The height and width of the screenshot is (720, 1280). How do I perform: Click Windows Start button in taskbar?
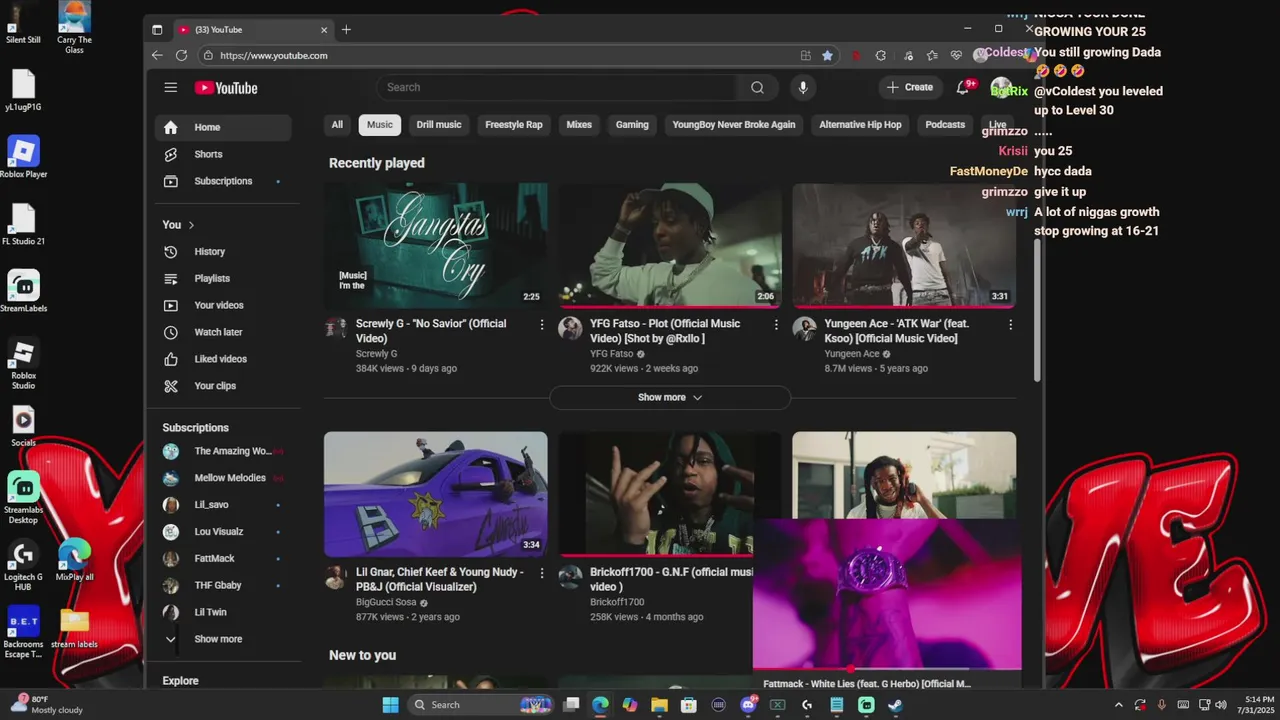pos(390,705)
